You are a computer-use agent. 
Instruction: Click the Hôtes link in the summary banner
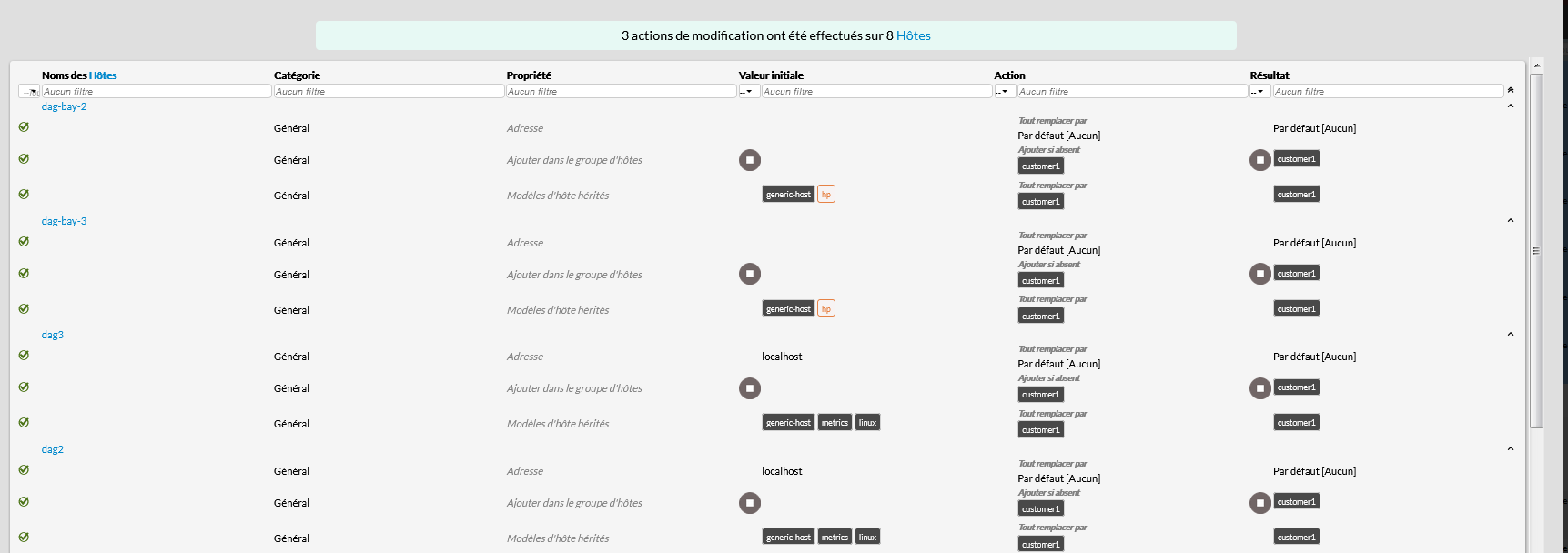click(x=913, y=35)
